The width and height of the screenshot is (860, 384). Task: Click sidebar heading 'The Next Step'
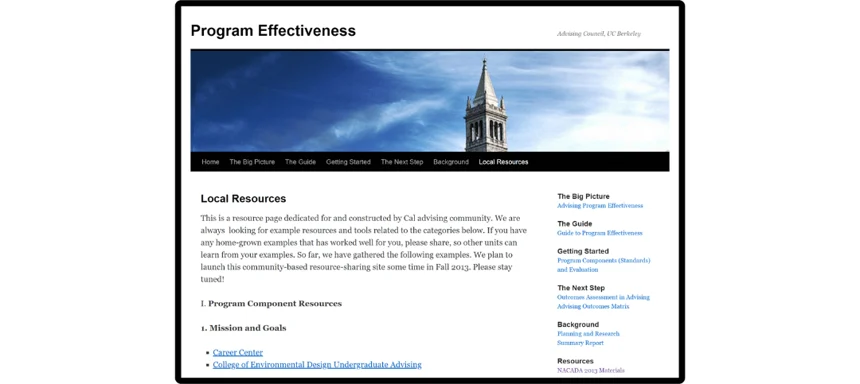pyautogui.click(x=581, y=288)
